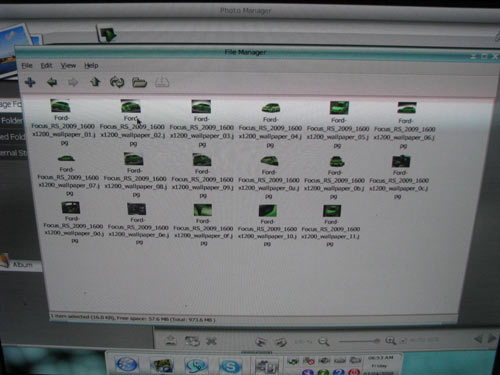
Task: Click the fullscreen cross-arrows icon in Photo Manager
Action: (212, 341)
